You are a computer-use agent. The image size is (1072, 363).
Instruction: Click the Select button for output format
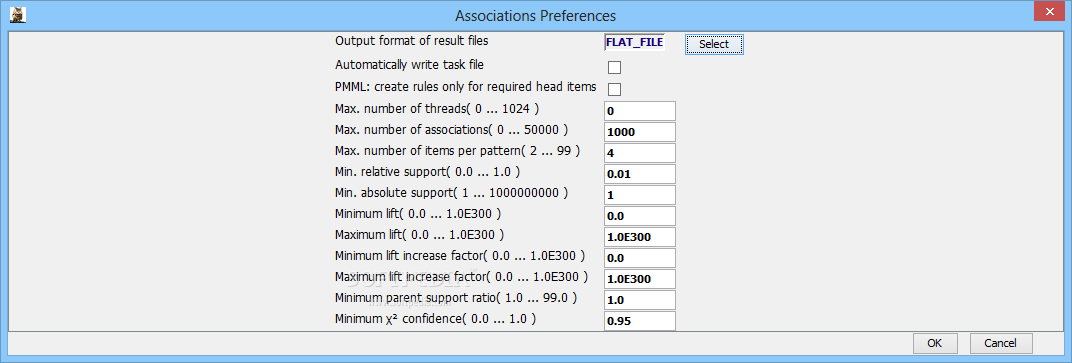coord(714,44)
